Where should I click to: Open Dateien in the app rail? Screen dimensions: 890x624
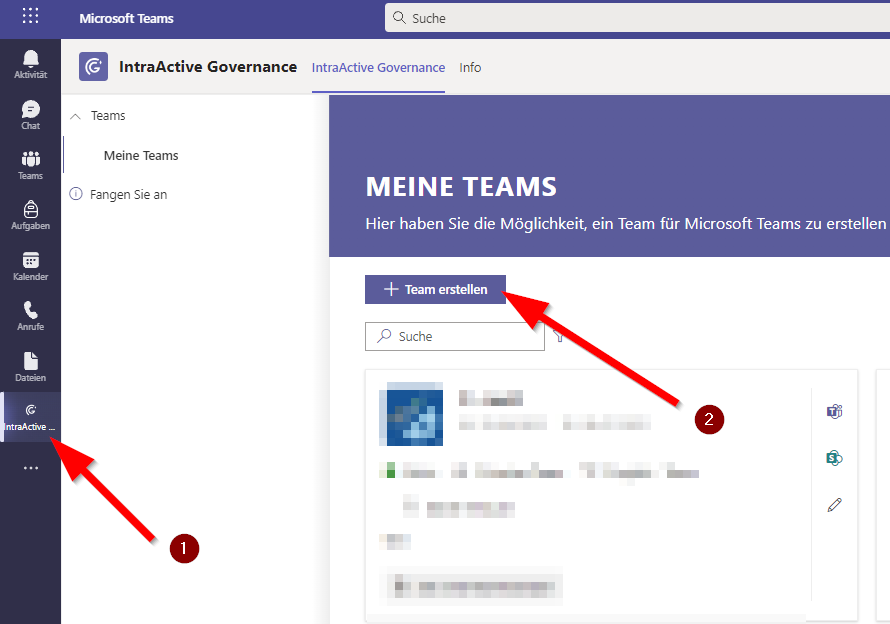pyautogui.click(x=31, y=367)
